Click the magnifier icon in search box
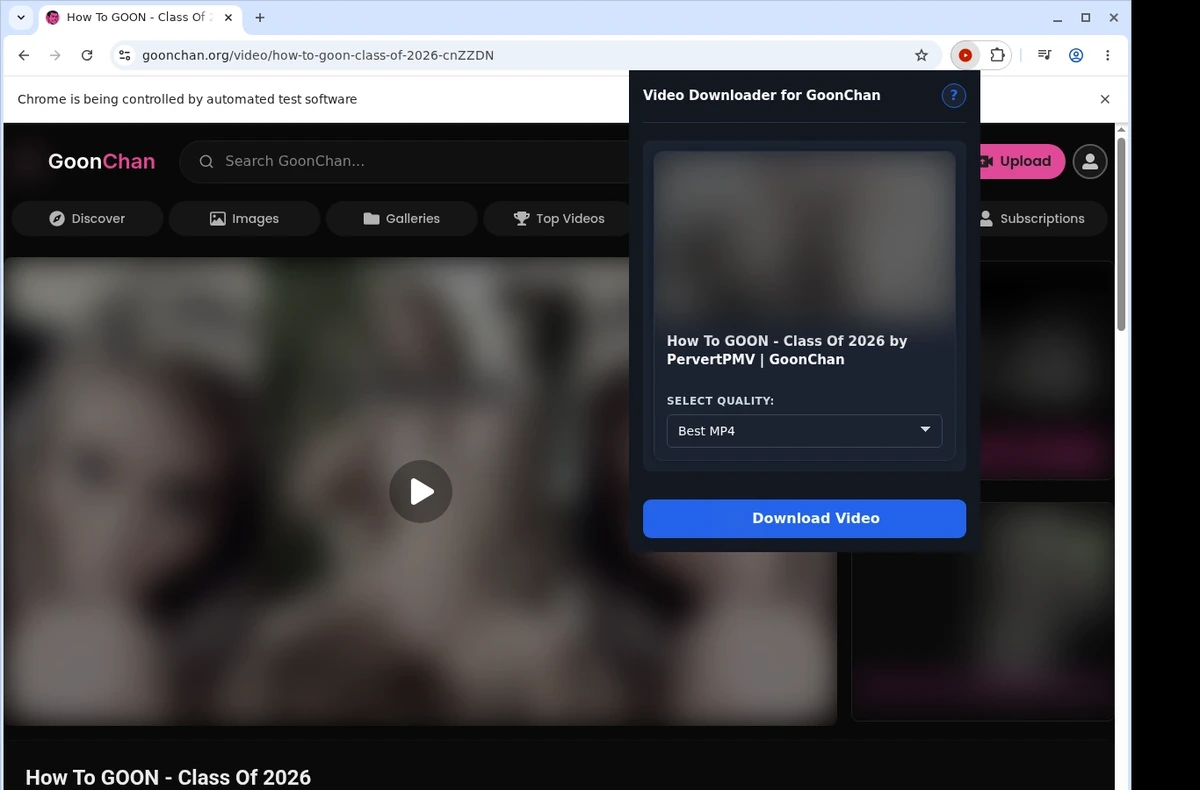Screen dimensions: 1200x790 click(206, 161)
